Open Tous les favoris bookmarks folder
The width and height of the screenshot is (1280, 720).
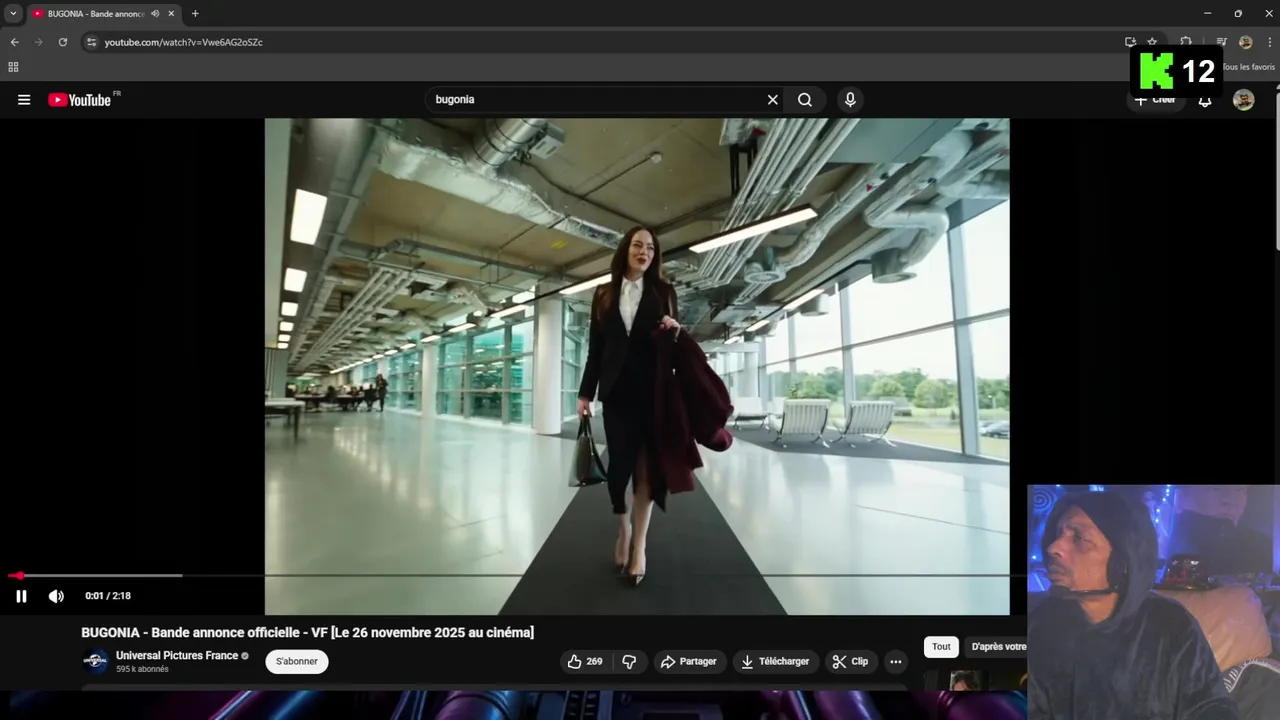click(1247, 67)
